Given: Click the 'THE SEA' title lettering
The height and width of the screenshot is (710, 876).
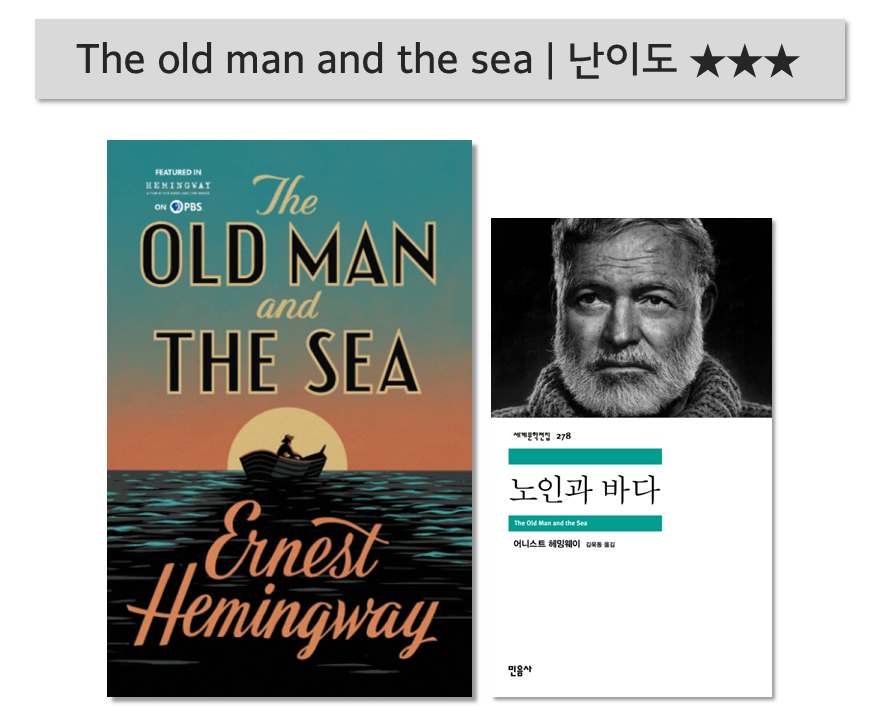Looking at the screenshot, I should [x=288, y=362].
